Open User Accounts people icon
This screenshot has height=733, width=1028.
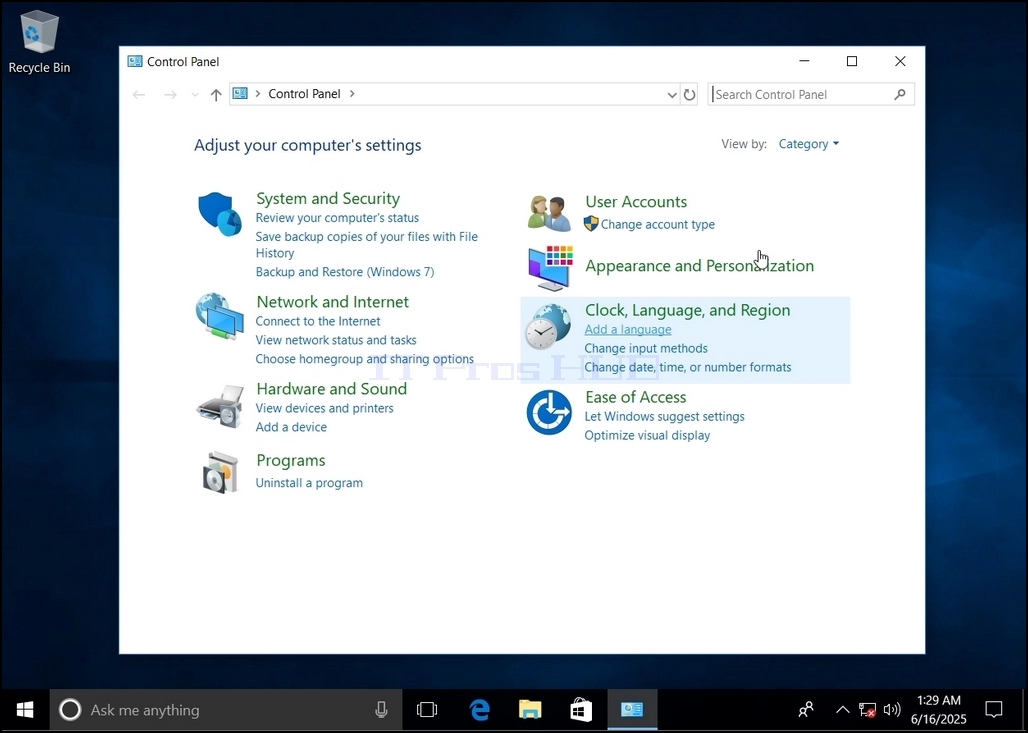[549, 213]
